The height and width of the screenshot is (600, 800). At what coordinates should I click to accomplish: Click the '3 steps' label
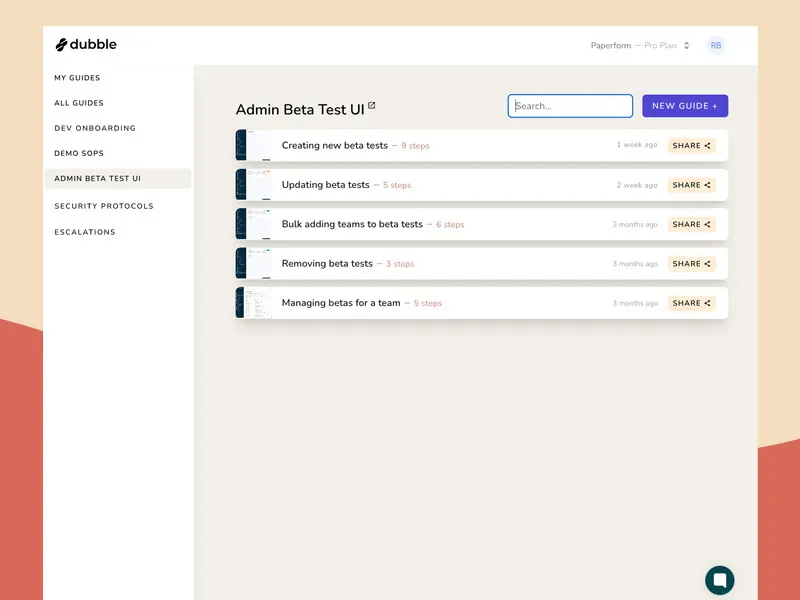click(x=400, y=264)
